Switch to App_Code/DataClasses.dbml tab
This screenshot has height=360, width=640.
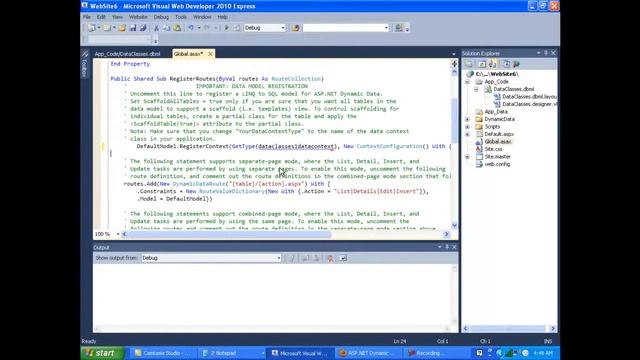point(127,54)
